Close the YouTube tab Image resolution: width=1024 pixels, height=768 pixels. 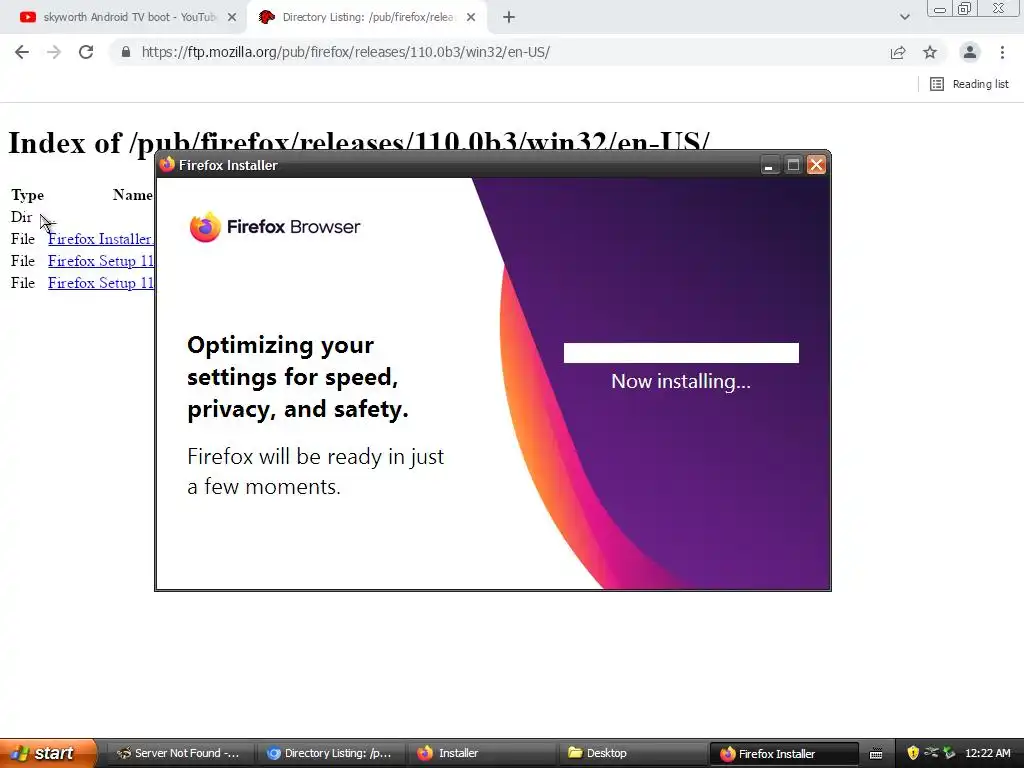pos(232,17)
